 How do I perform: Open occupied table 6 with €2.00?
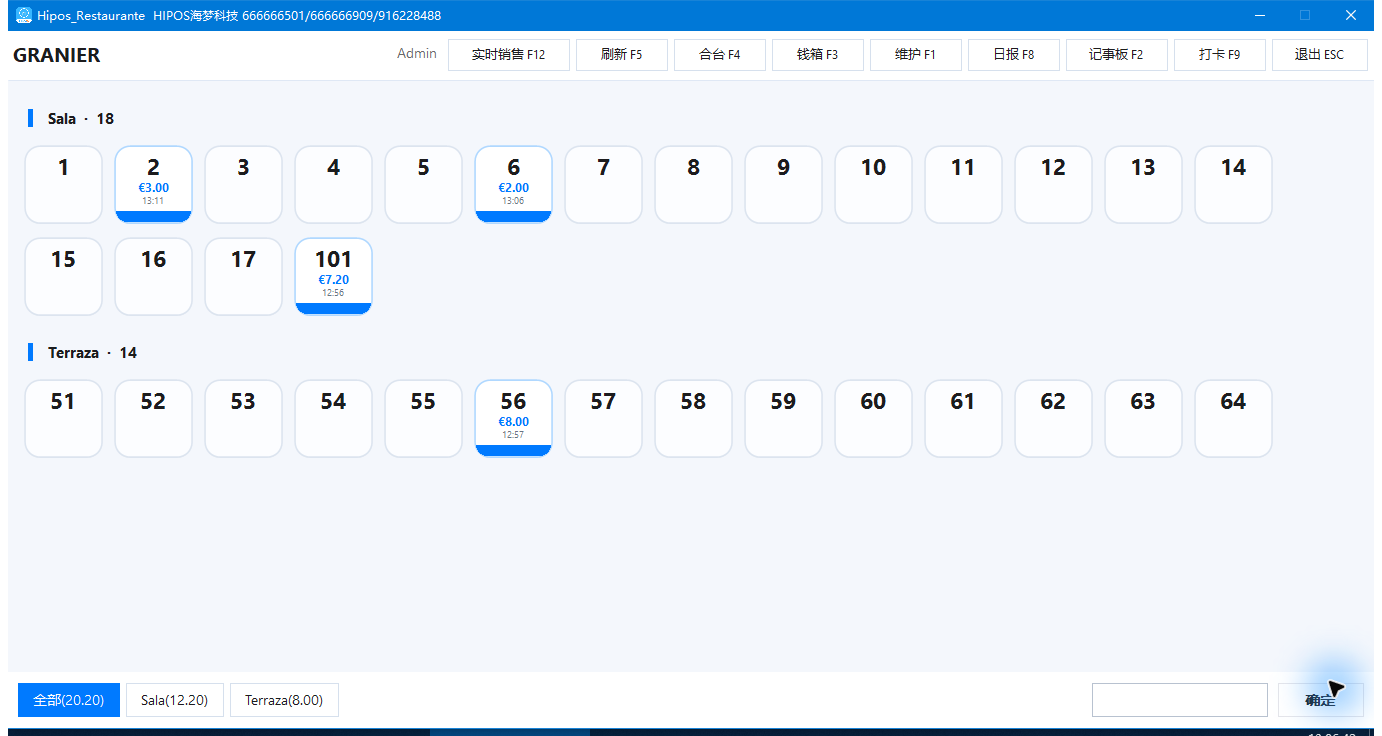click(514, 184)
